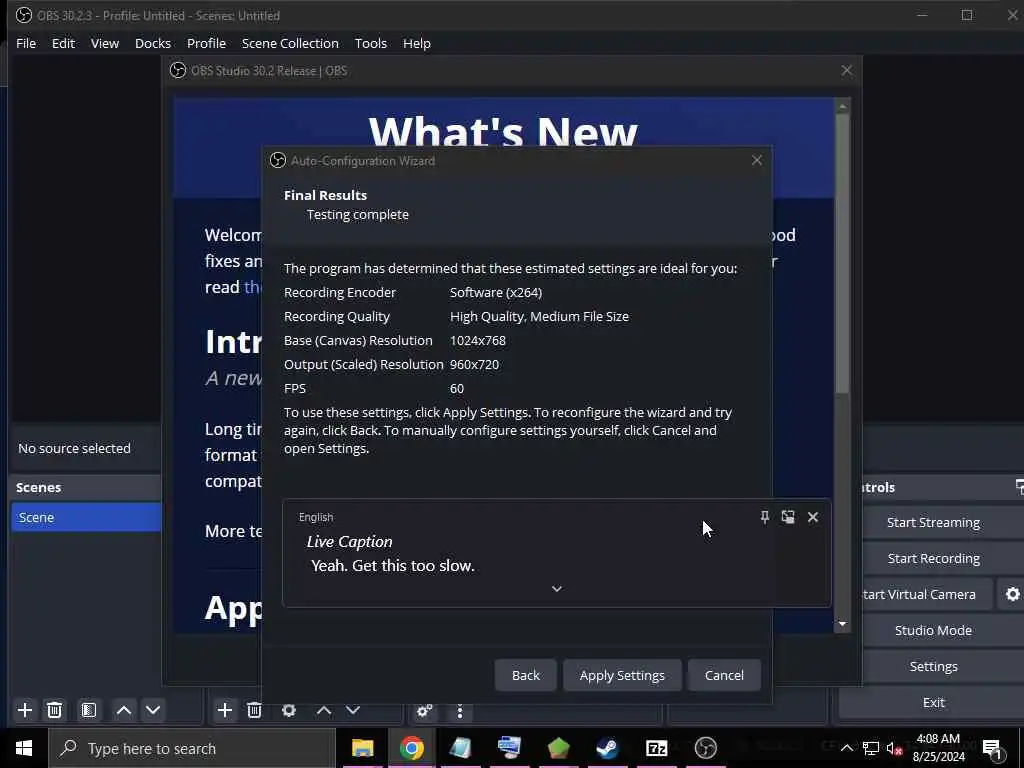Screen dimensions: 1024x768
Task: Click What's New window scrollbar thumb
Action: 842,253
